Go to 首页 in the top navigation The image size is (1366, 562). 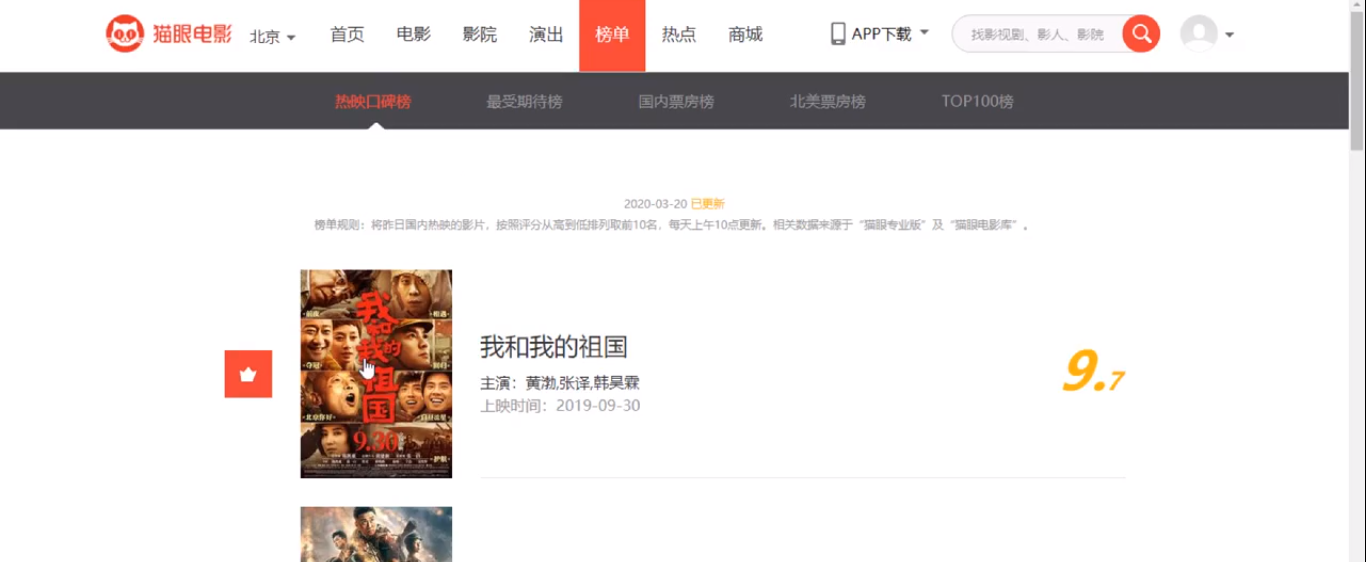point(347,35)
